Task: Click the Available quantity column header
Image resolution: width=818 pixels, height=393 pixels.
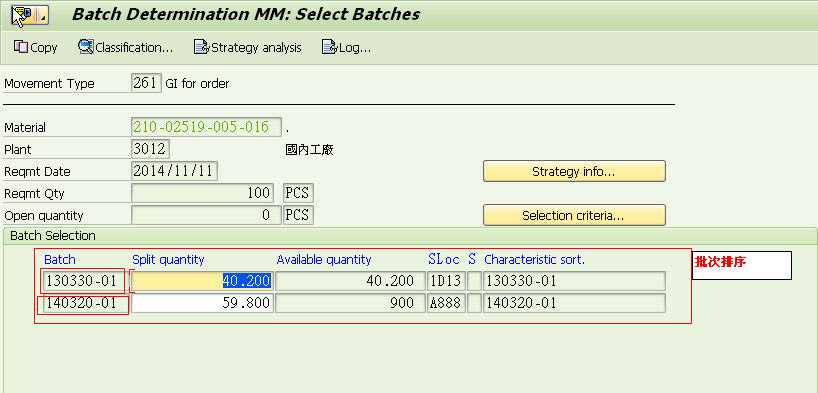Action: click(323, 259)
